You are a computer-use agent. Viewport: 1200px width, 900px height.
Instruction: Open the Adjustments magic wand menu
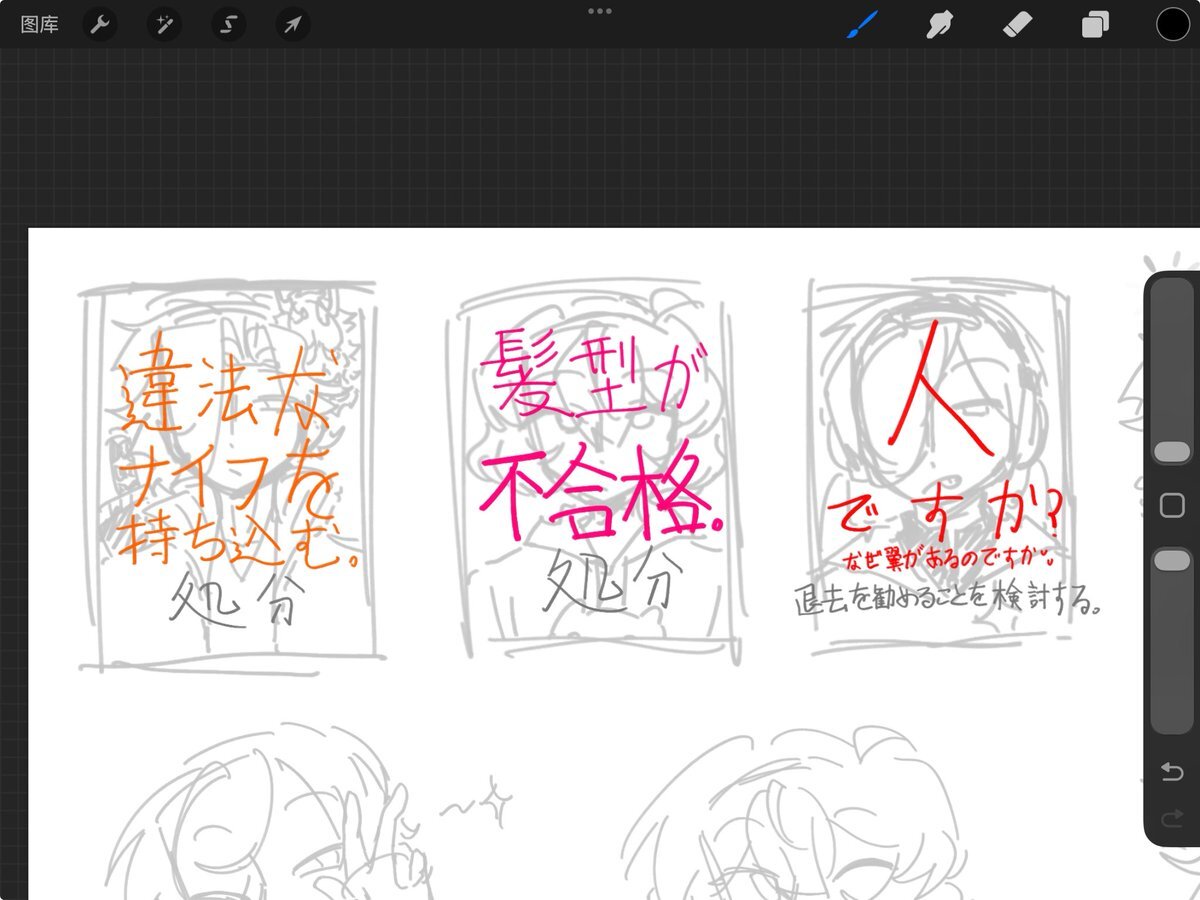(x=163, y=25)
